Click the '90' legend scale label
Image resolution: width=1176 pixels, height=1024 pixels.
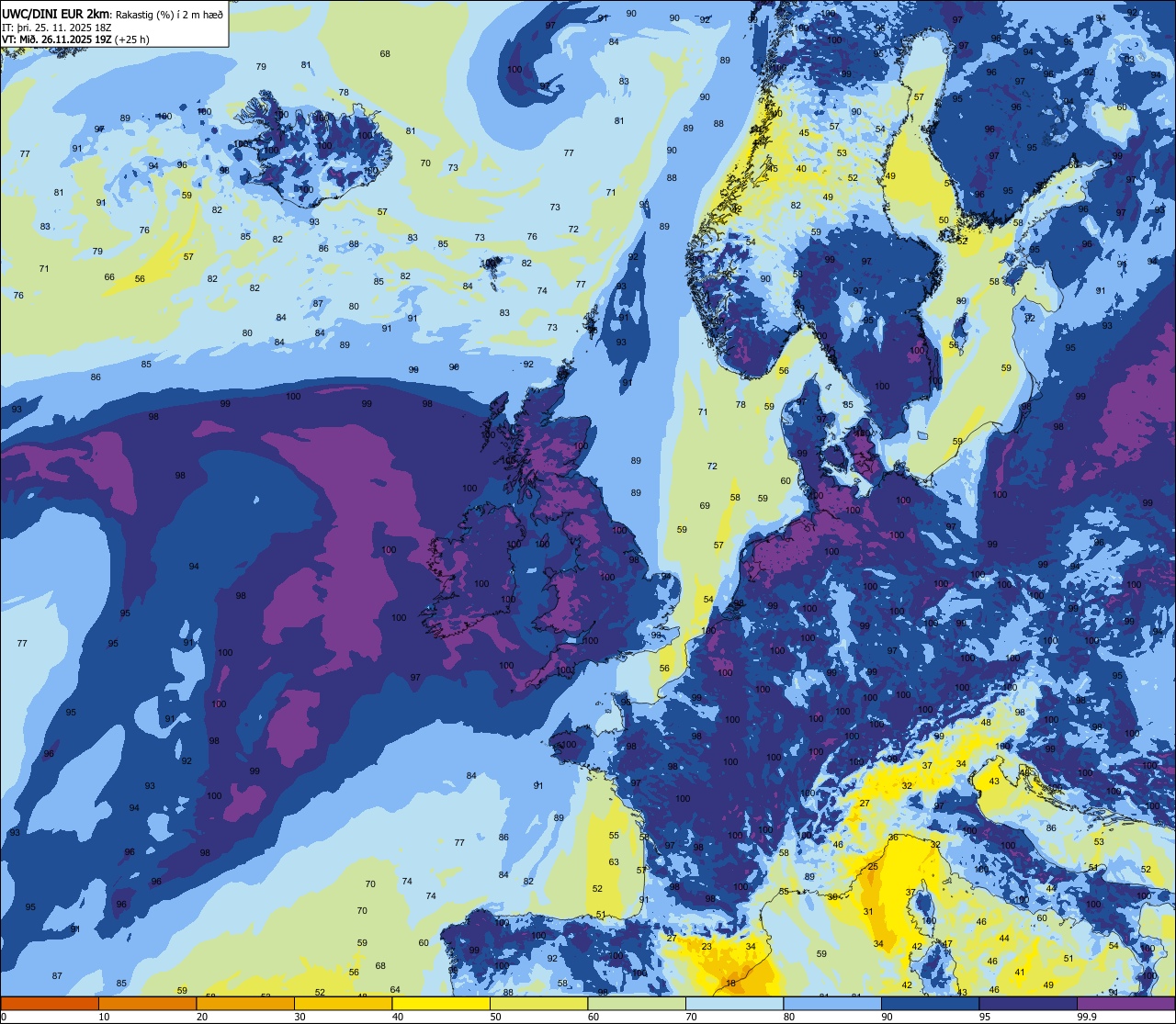coord(887,1017)
